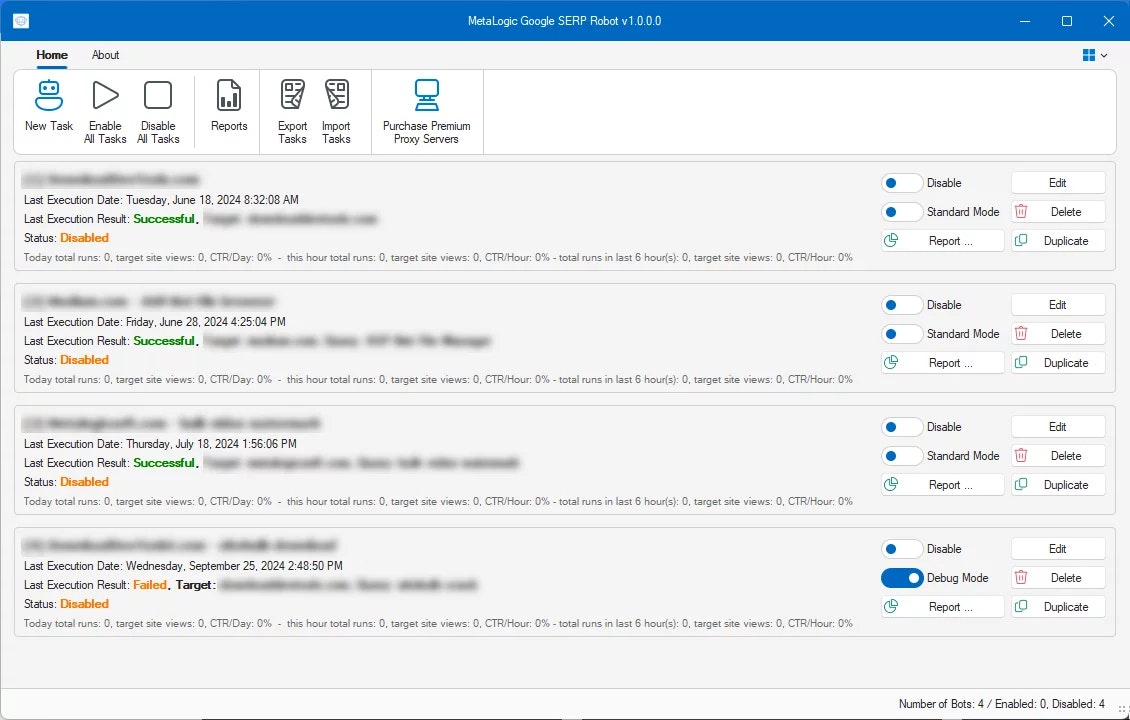
Task: Click the Failed result text
Action: (150, 585)
